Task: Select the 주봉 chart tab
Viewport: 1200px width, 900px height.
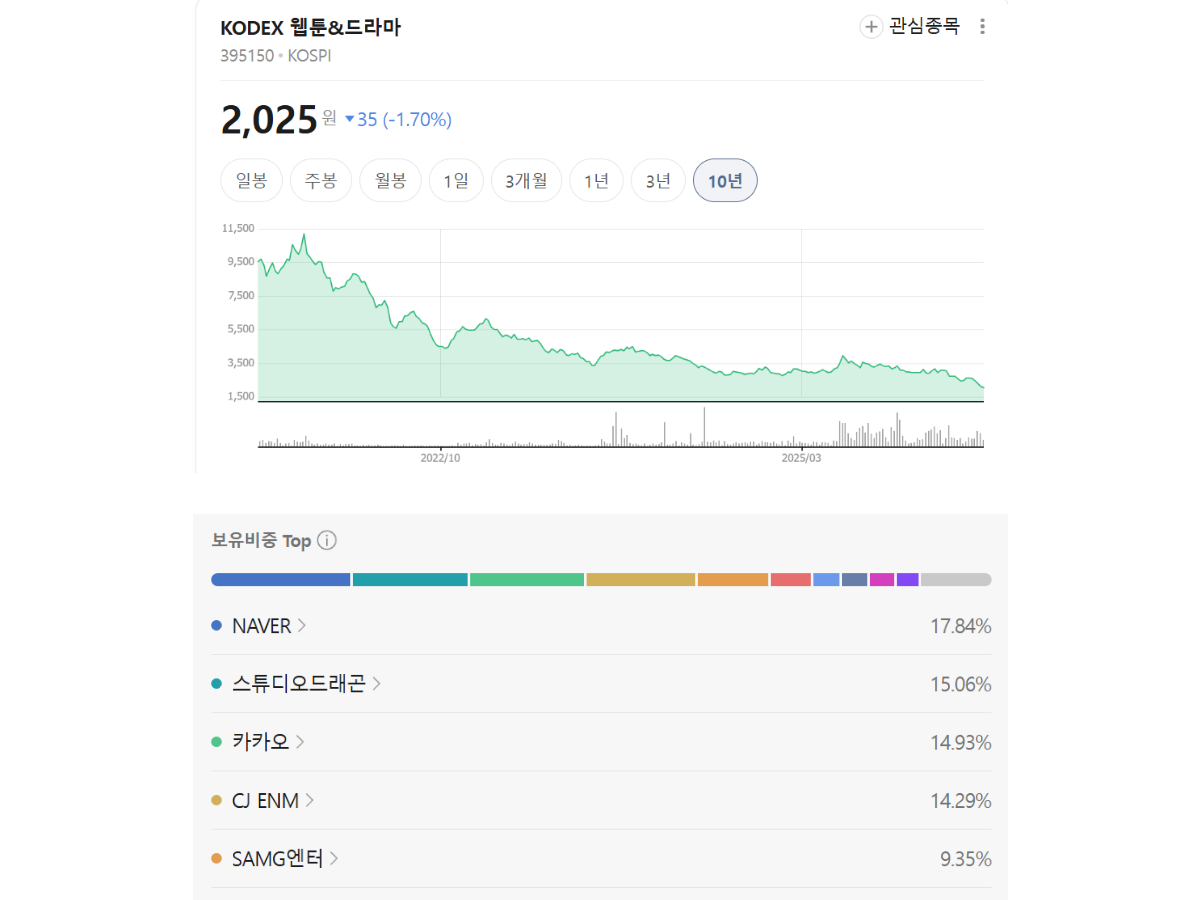Action: click(x=321, y=181)
